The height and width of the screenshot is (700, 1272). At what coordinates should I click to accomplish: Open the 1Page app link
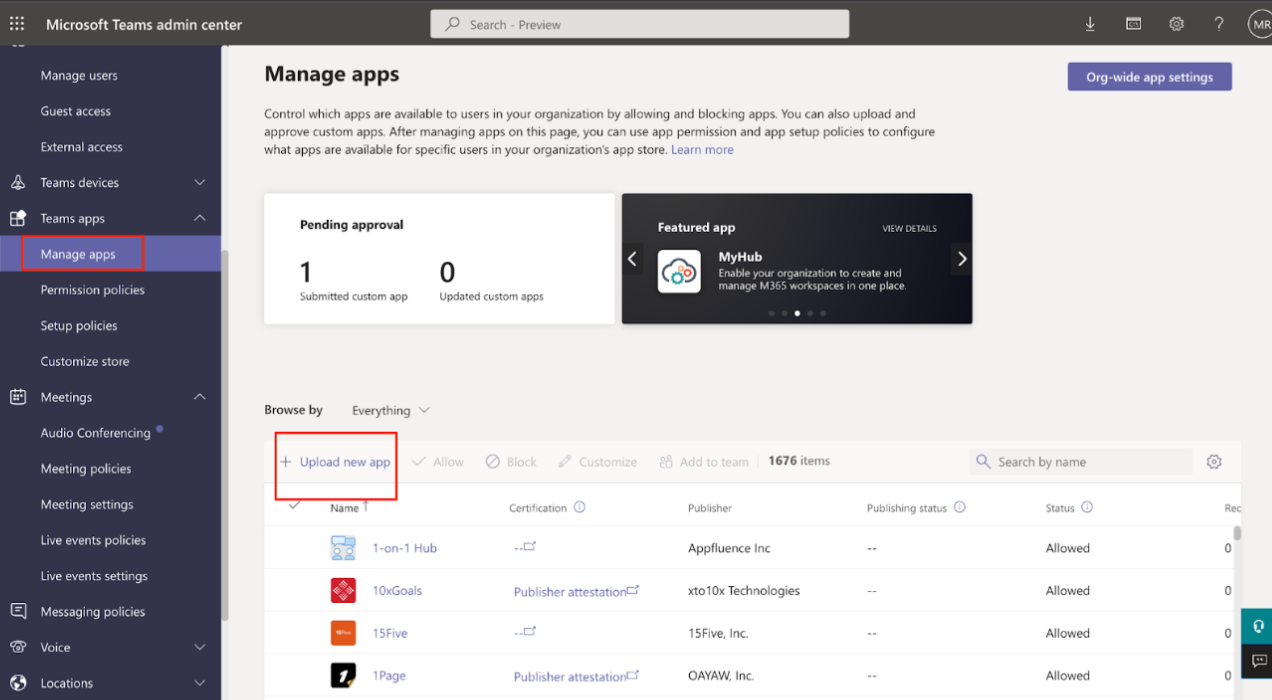coord(389,675)
